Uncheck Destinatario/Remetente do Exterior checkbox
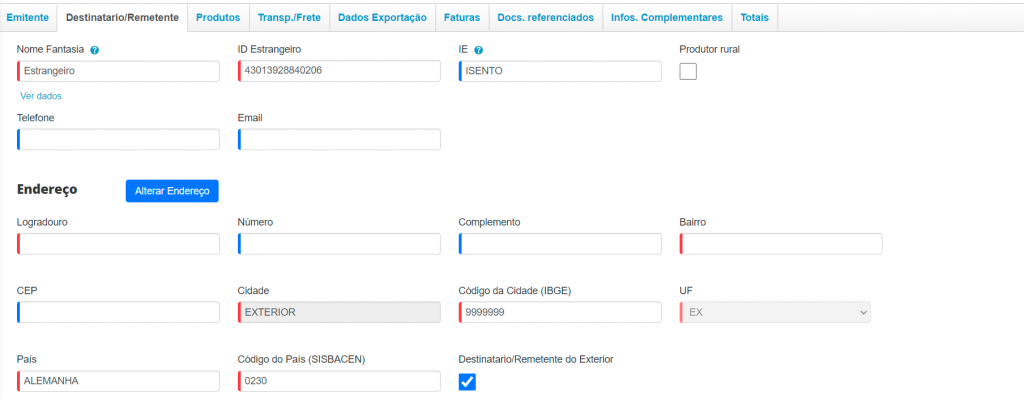The height and width of the screenshot is (399, 1024). [468, 382]
